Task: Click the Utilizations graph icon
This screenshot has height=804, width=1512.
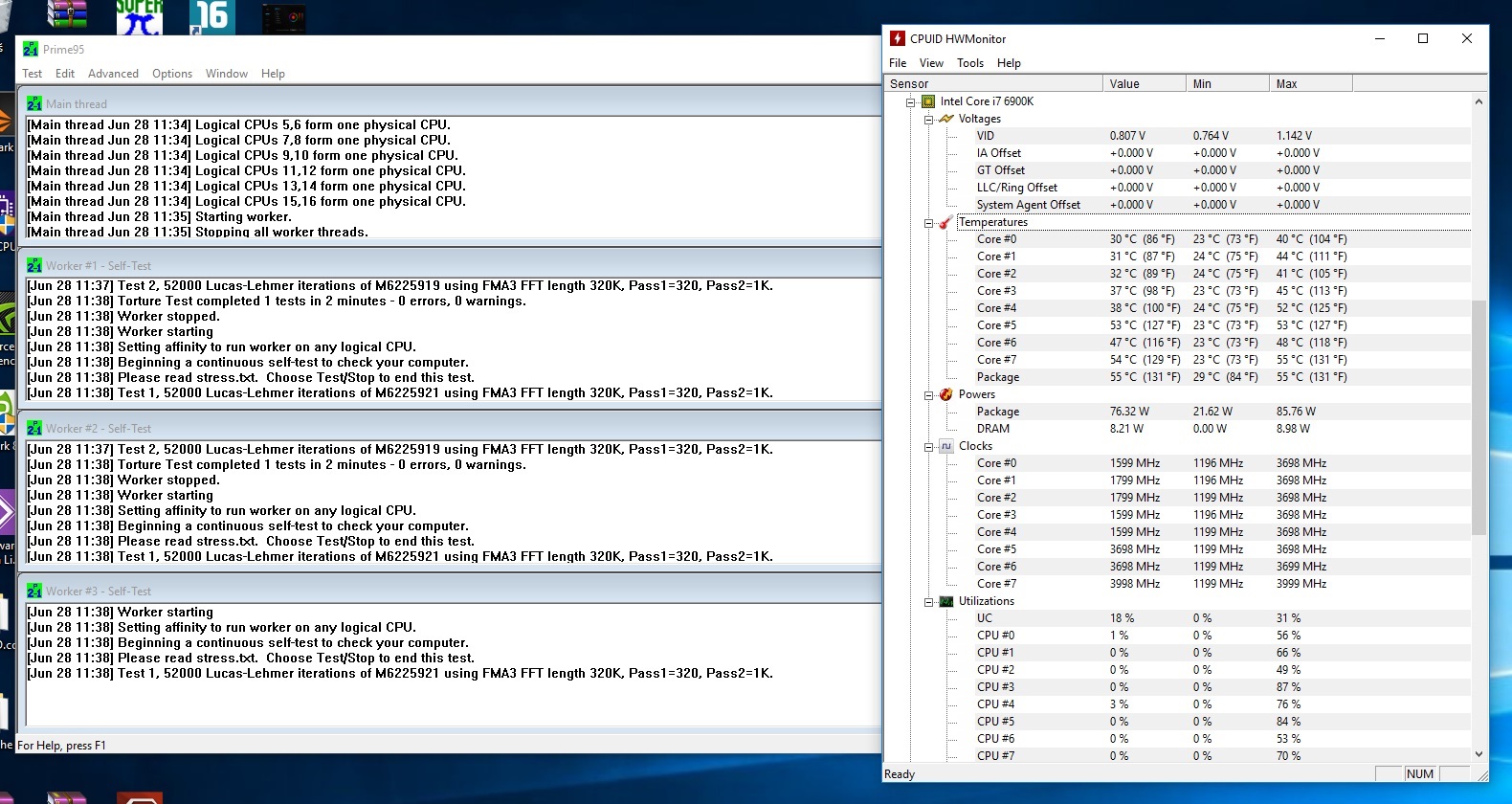Action: (946, 601)
